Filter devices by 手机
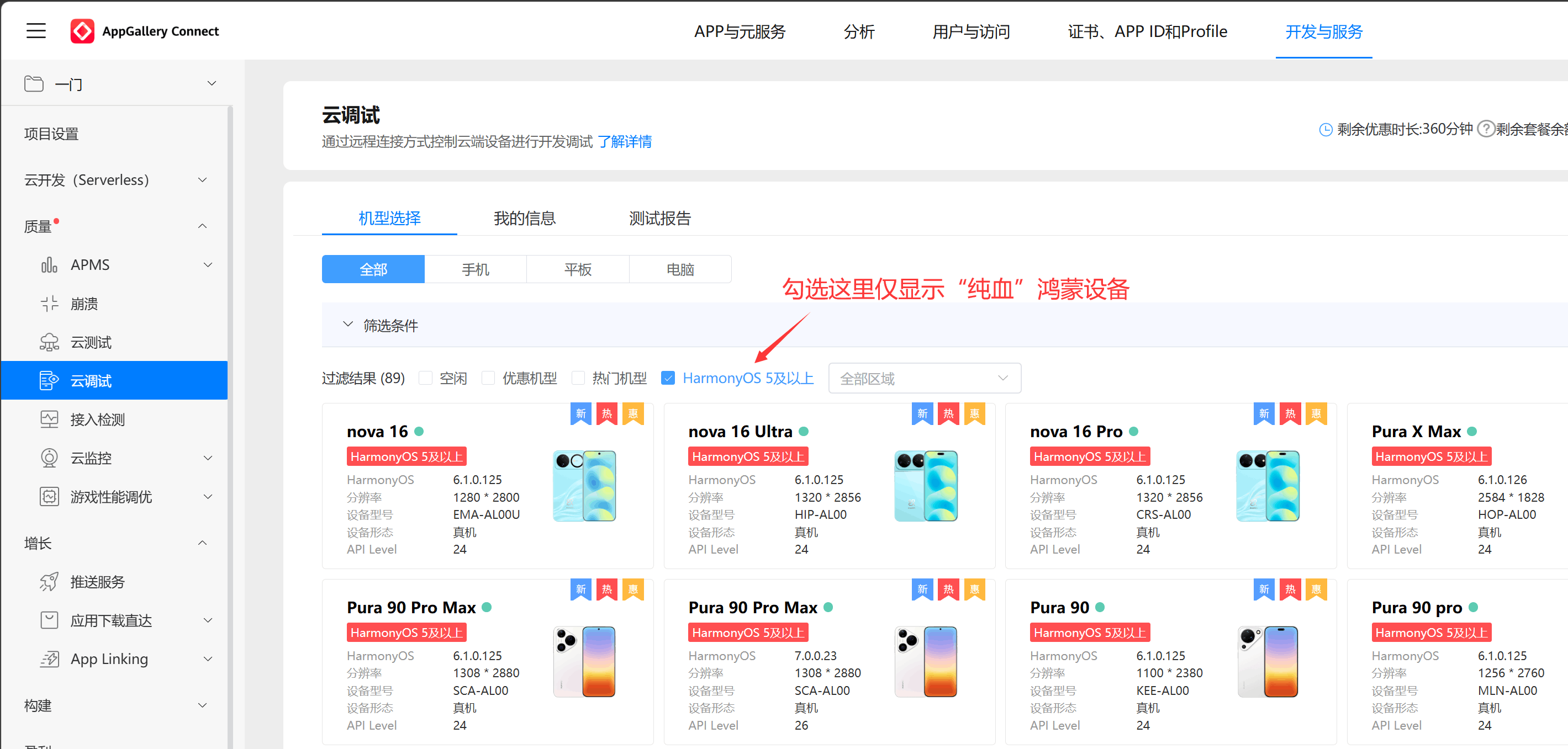The image size is (1568, 749). (x=476, y=269)
